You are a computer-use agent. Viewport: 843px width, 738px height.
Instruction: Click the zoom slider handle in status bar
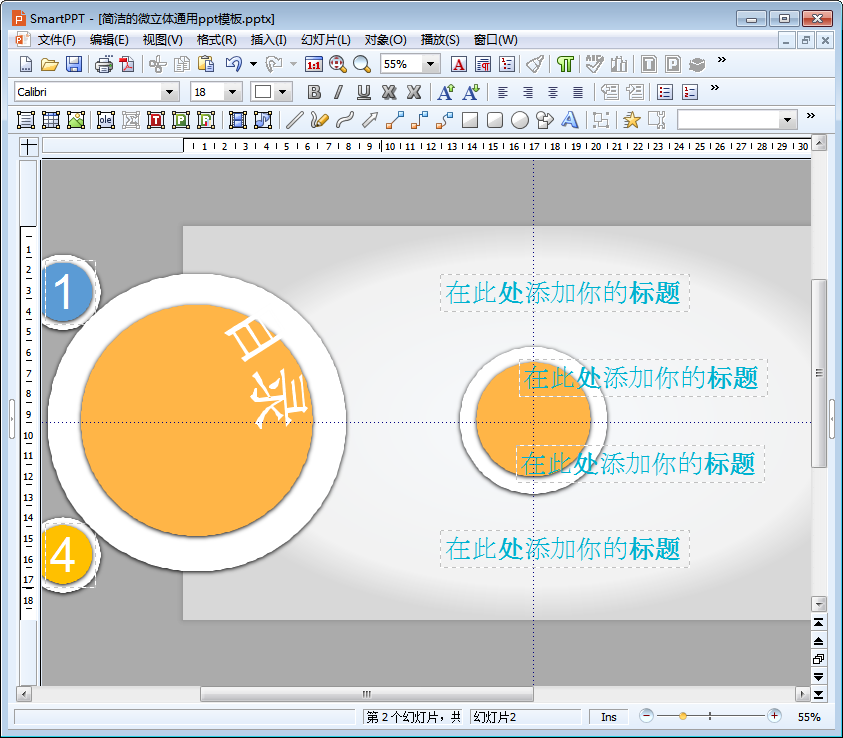(683, 716)
